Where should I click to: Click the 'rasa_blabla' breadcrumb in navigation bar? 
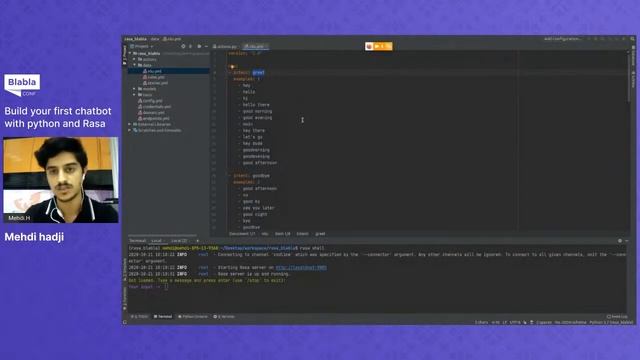point(136,39)
